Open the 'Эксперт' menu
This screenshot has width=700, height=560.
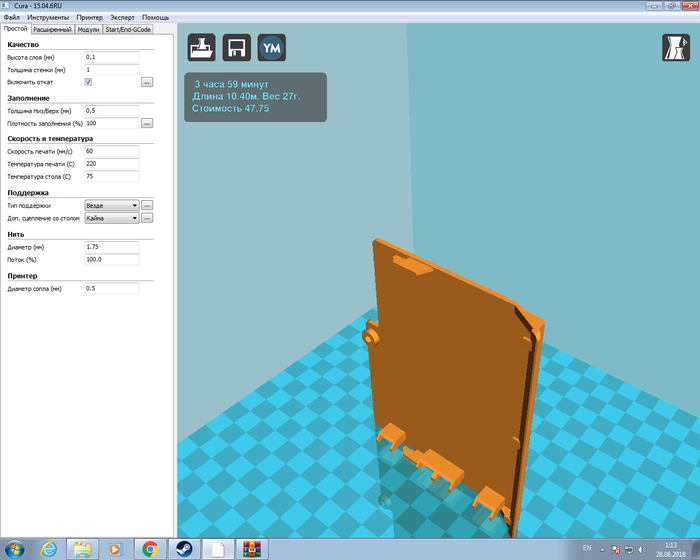click(122, 18)
